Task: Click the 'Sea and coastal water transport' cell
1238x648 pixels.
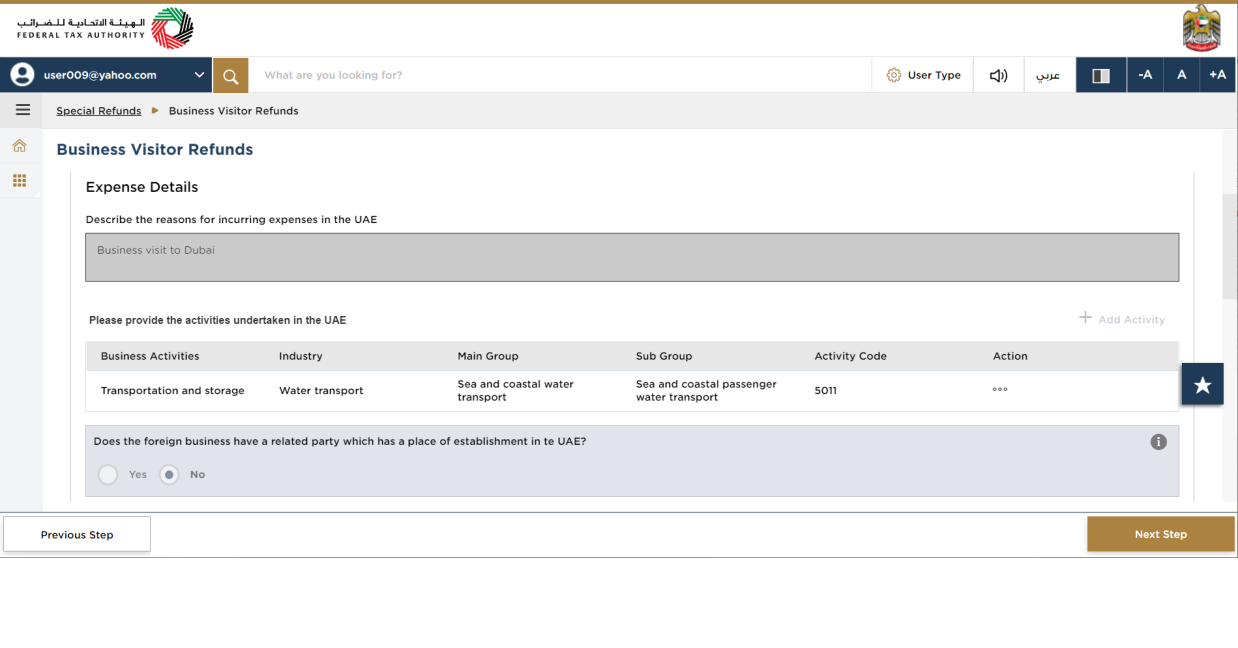Action: coord(516,391)
